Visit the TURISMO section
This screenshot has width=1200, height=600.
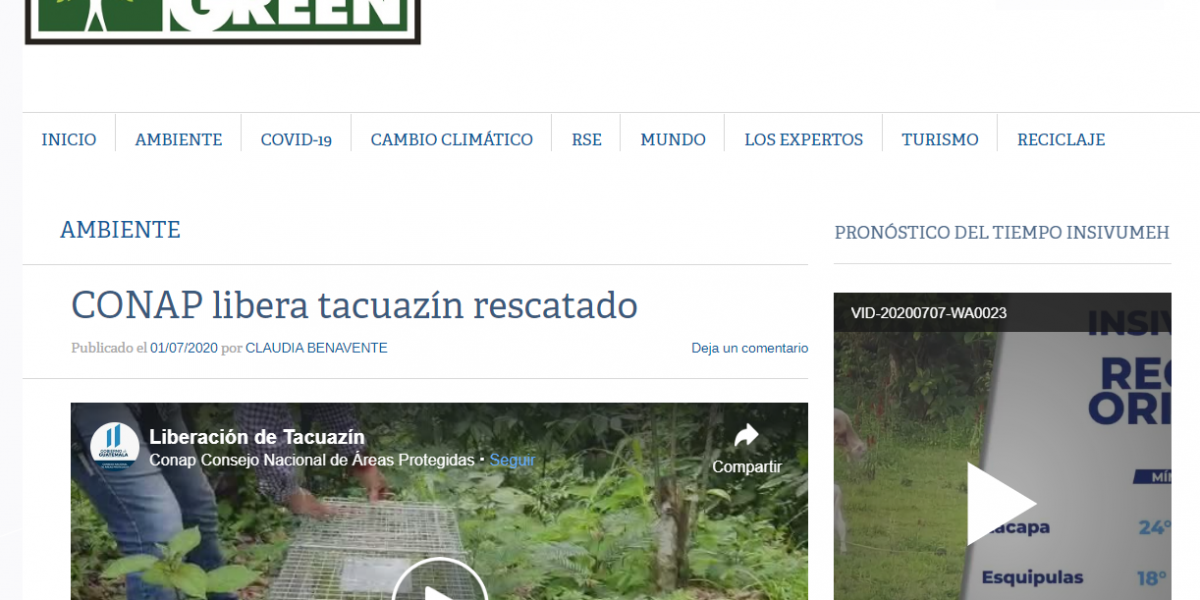(x=940, y=140)
